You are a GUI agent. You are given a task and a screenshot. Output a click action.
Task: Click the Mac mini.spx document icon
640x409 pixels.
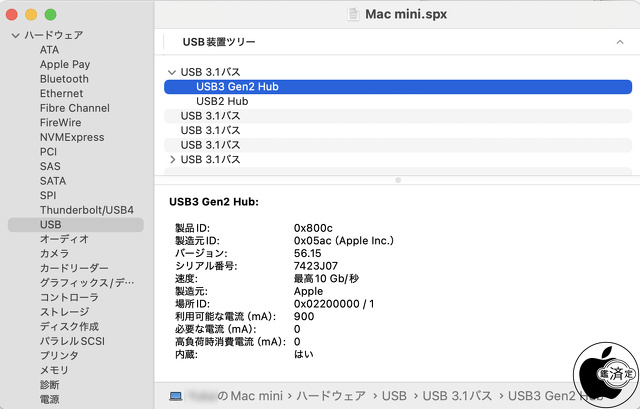(353, 14)
